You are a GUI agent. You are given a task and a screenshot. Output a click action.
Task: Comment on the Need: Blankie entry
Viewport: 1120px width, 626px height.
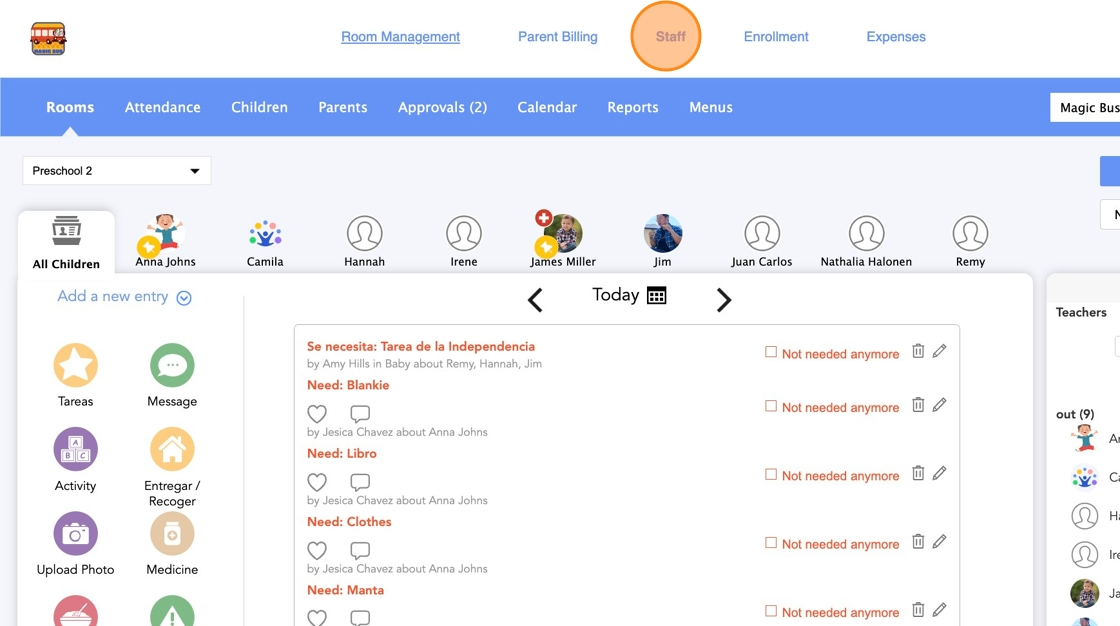click(360, 414)
